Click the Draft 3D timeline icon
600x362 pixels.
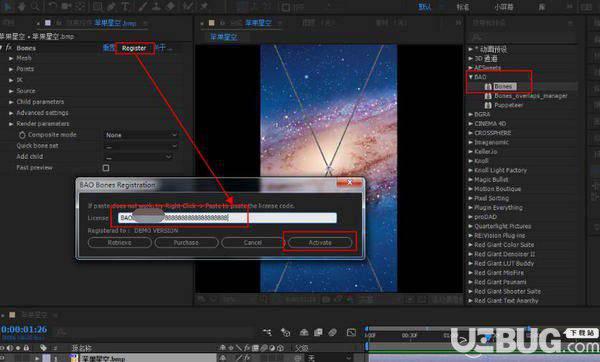tap(285, 332)
